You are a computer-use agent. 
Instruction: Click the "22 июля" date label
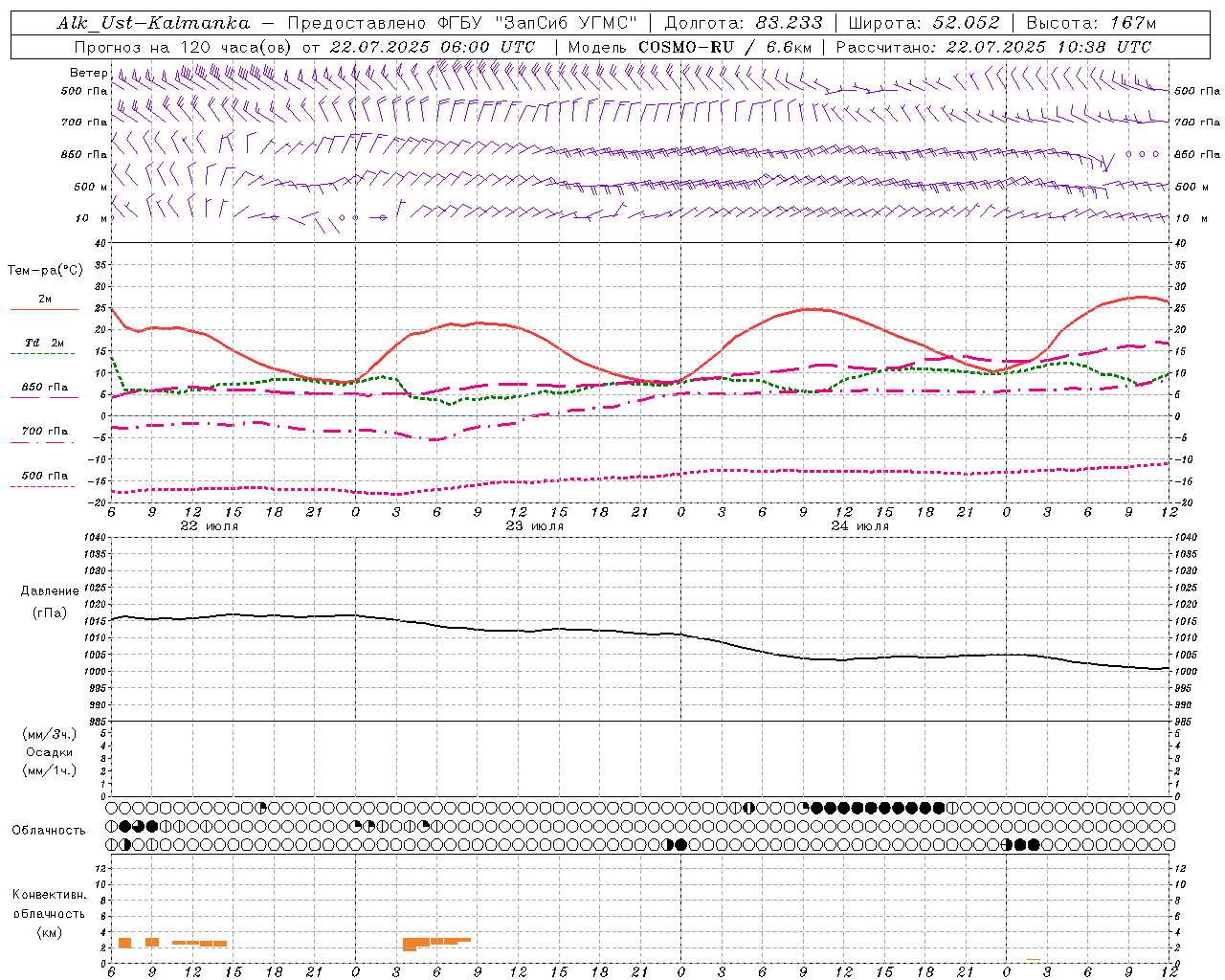tap(210, 526)
